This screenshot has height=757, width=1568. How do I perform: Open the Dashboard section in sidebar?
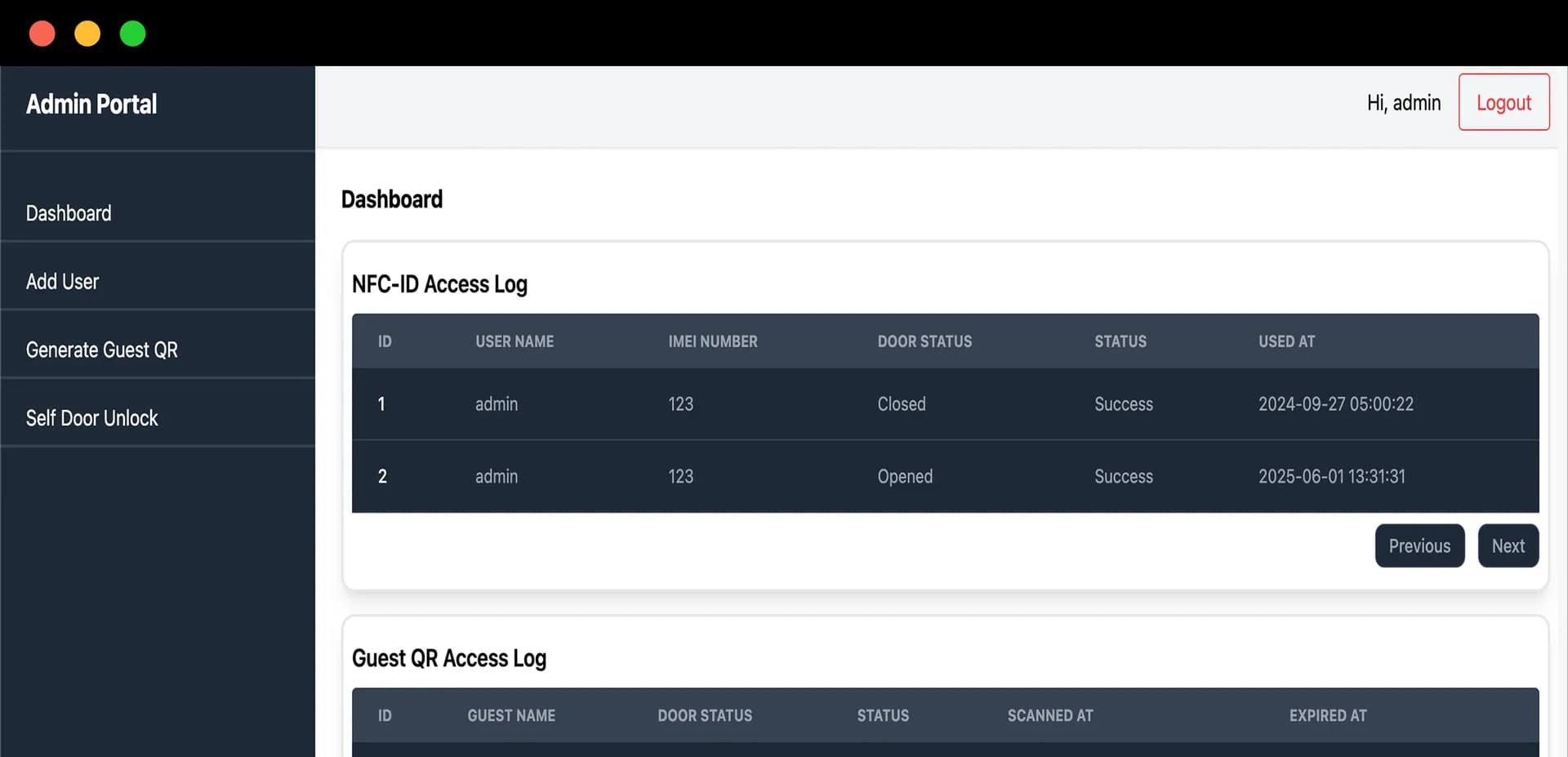click(69, 213)
